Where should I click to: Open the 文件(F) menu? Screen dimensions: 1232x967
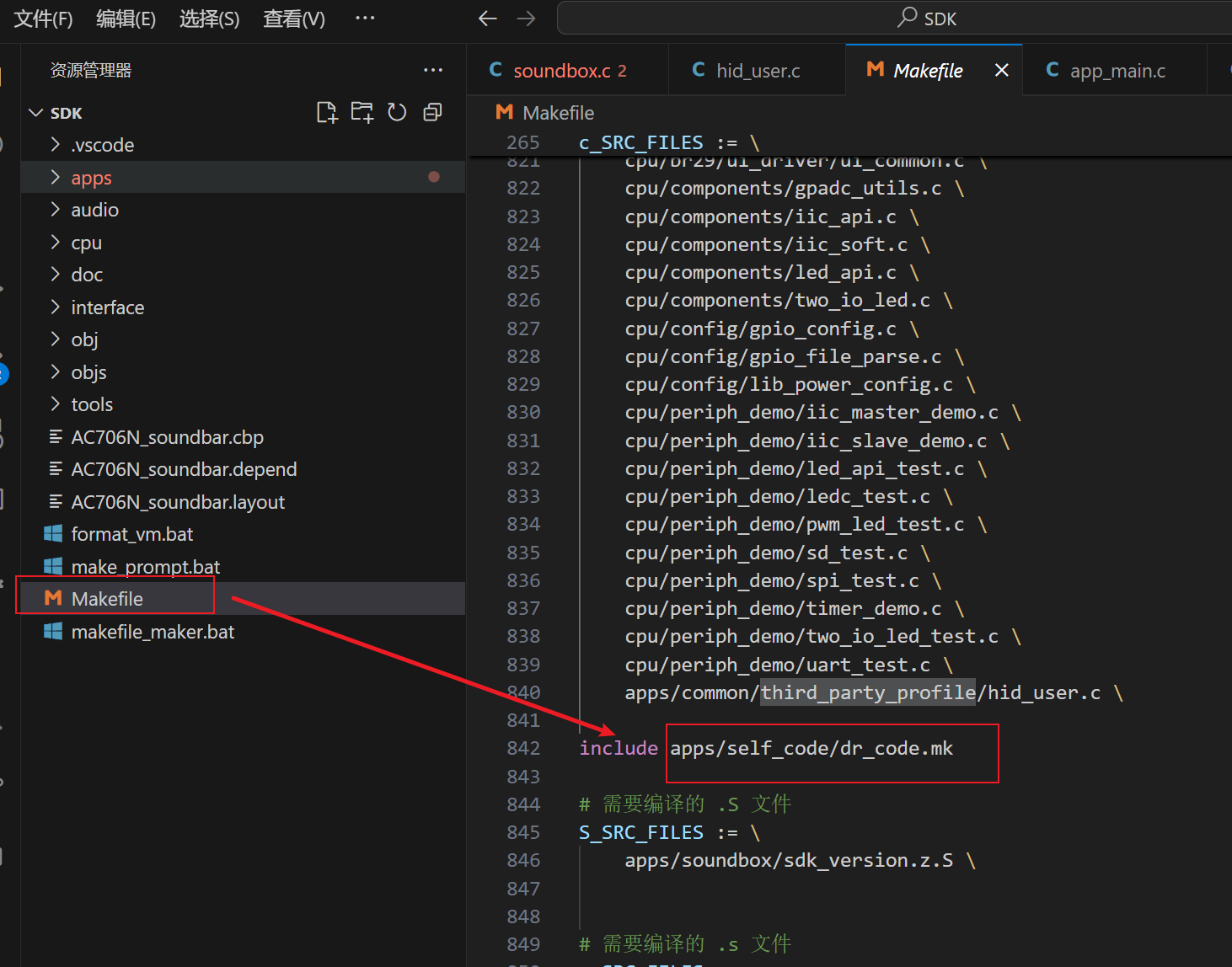[x=43, y=19]
